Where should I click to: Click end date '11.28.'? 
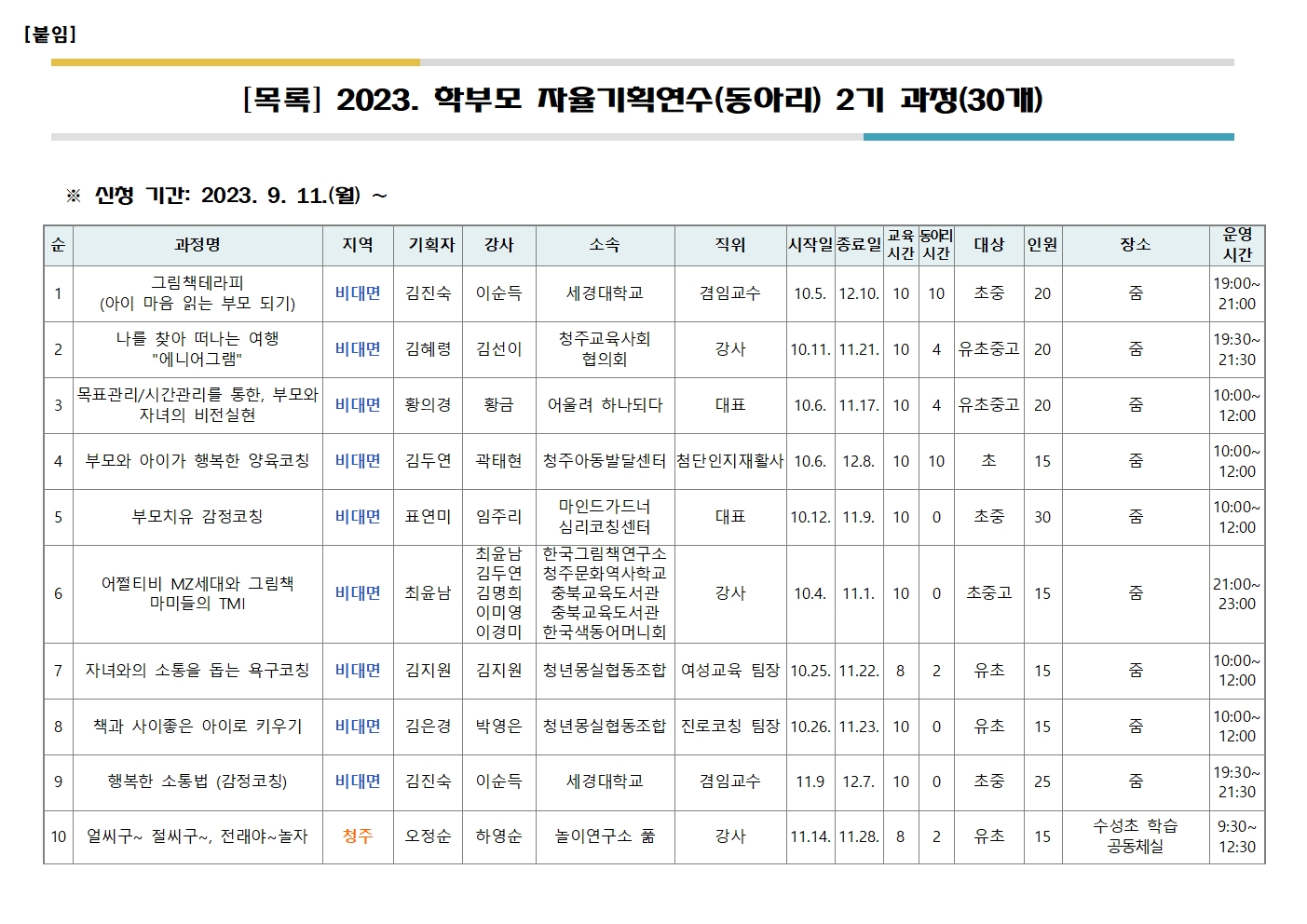[x=859, y=836]
